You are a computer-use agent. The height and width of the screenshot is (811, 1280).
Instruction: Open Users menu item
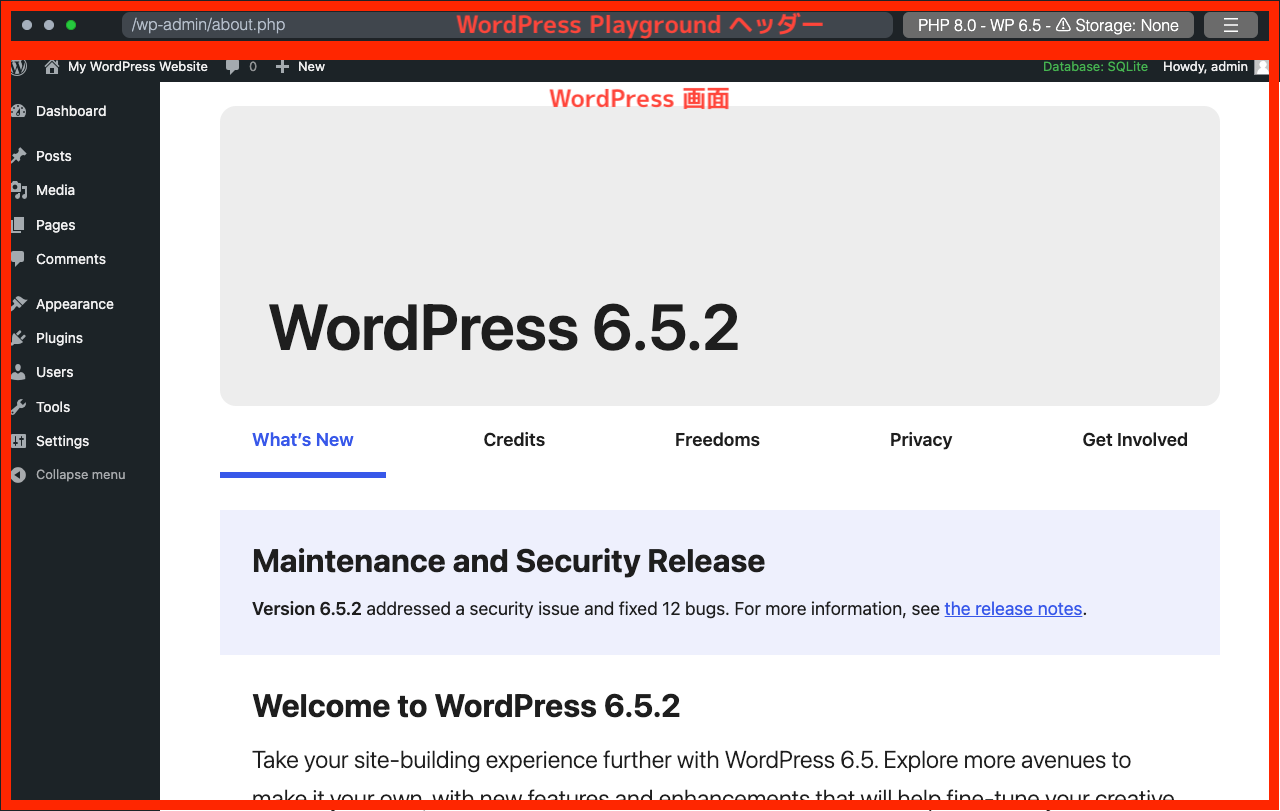coord(55,372)
